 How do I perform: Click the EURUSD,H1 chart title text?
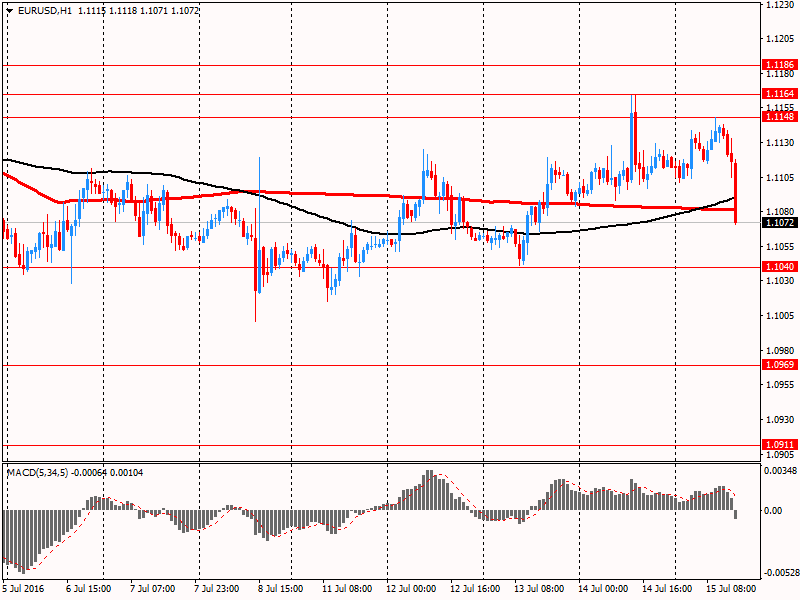point(45,10)
